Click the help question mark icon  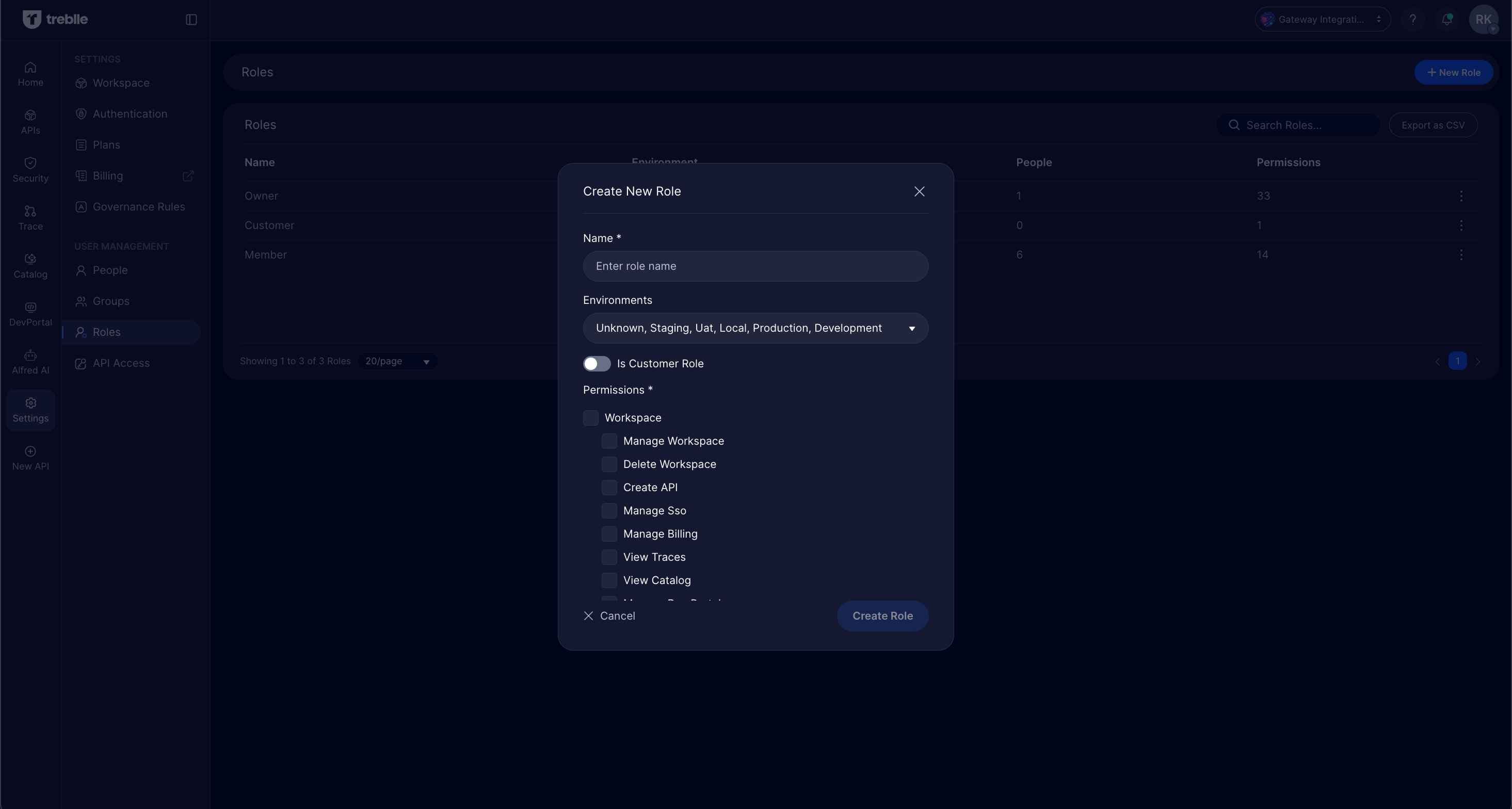(1413, 20)
